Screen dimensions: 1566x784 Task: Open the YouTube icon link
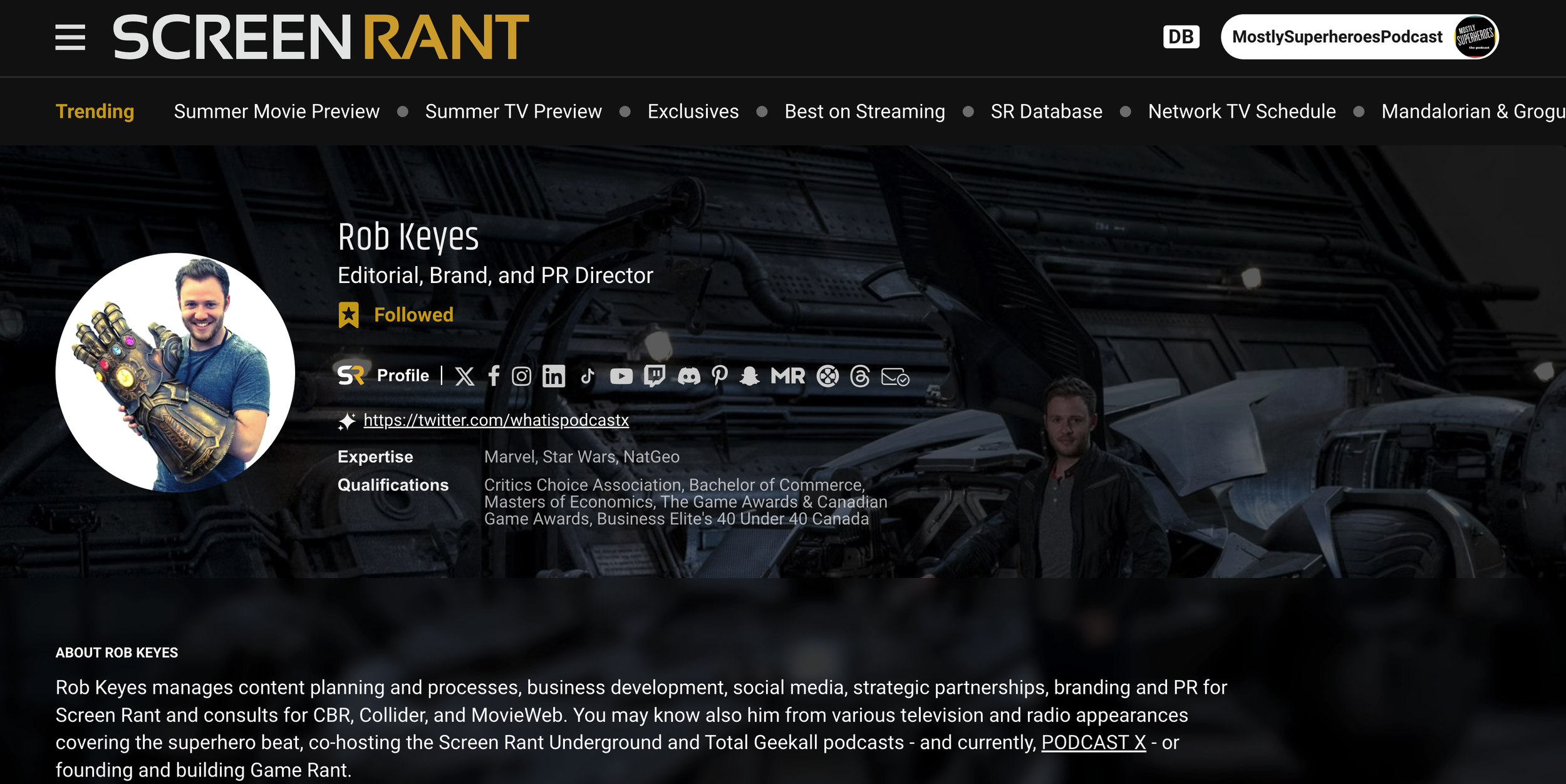tap(621, 376)
